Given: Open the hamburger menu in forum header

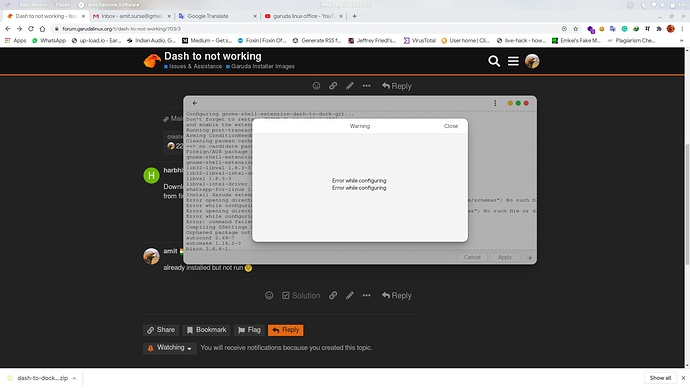Looking at the screenshot, I should pyautogui.click(x=513, y=61).
